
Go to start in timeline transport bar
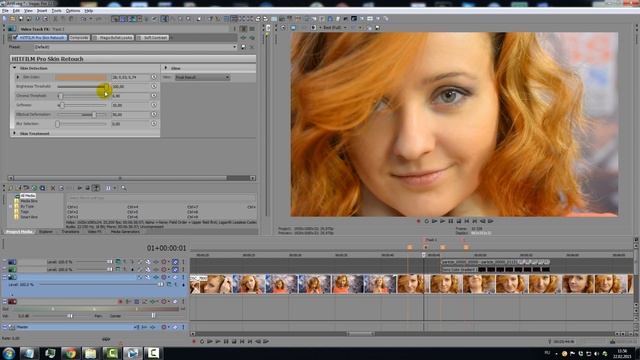point(242,342)
